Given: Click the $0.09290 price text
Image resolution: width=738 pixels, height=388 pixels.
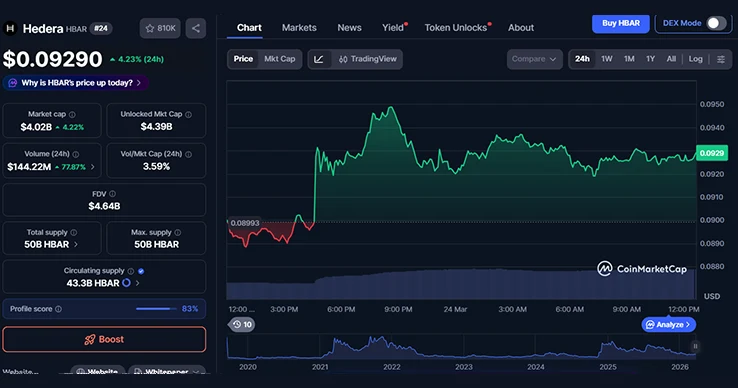Looking at the screenshot, I should 52,59.
